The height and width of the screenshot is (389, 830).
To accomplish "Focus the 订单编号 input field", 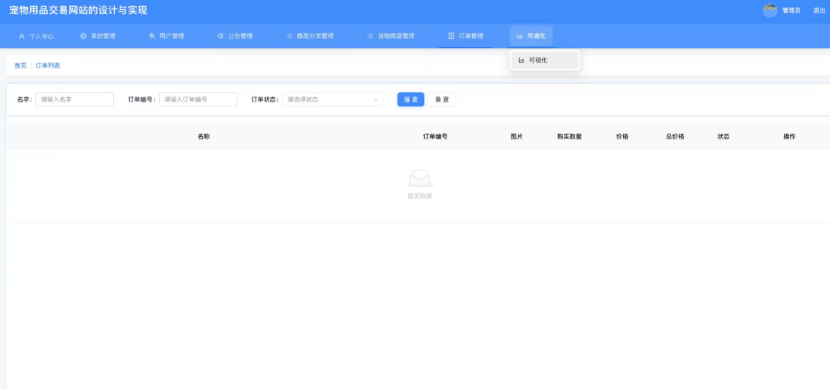I will (198, 99).
